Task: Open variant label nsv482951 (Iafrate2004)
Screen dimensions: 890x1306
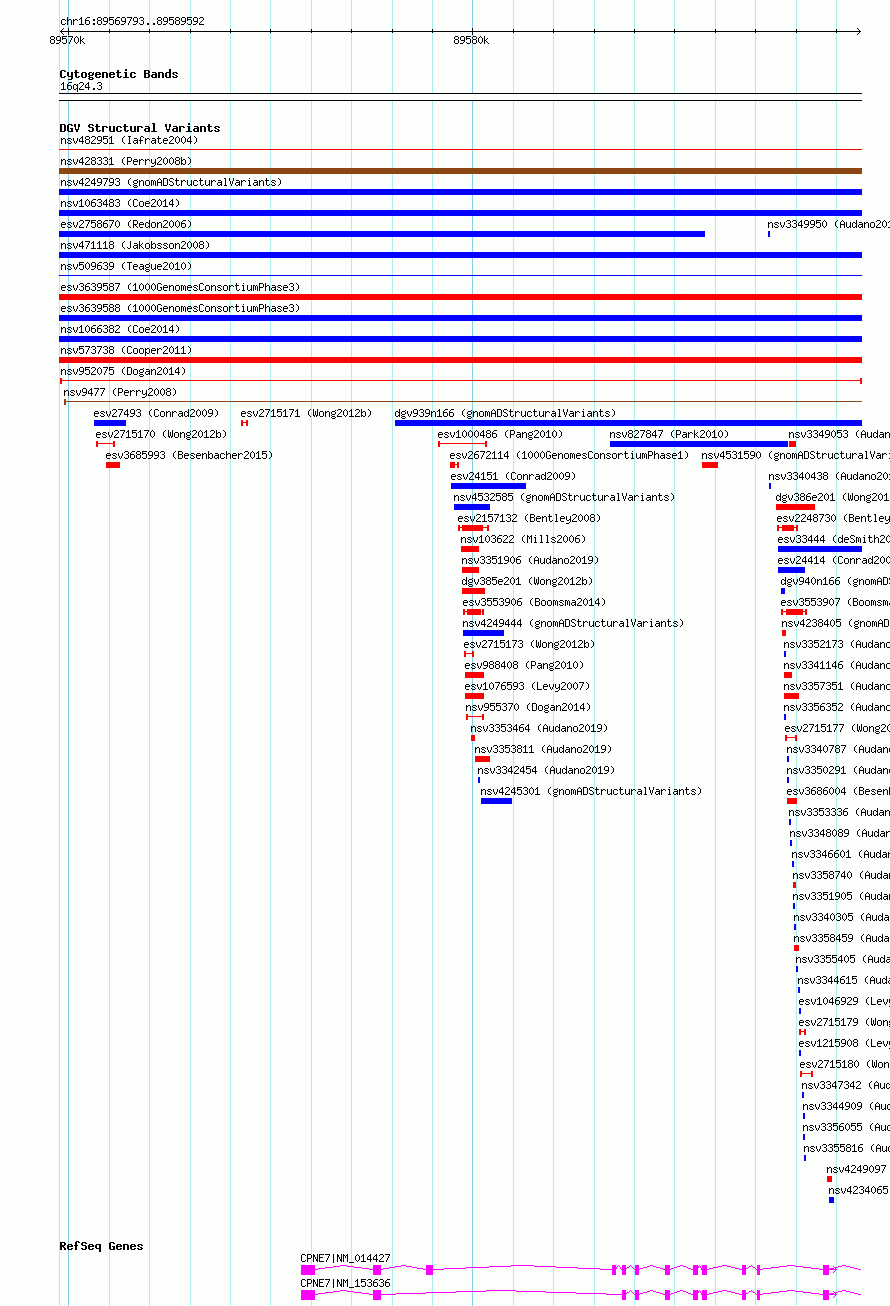Action: (x=129, y=140)
